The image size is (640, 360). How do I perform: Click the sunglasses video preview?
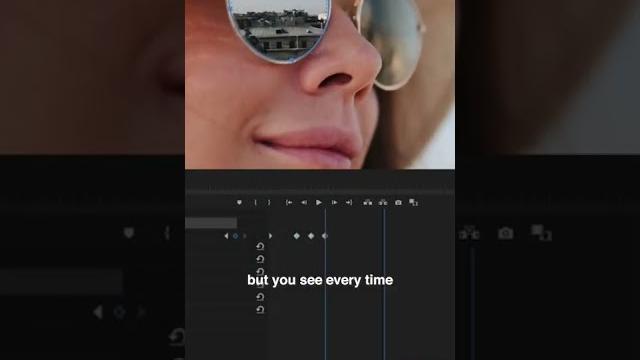tap(320, 84)
